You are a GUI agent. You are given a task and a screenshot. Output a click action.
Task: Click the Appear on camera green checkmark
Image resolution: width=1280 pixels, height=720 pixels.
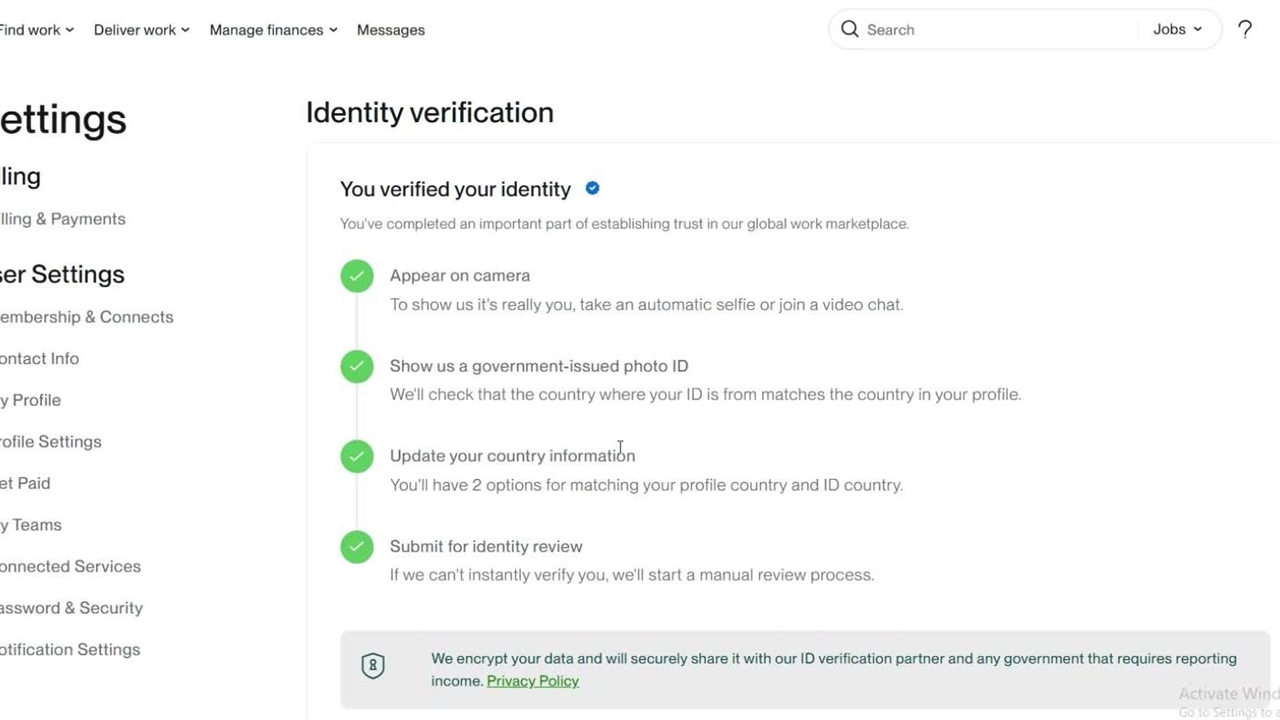tap(357, 276)
